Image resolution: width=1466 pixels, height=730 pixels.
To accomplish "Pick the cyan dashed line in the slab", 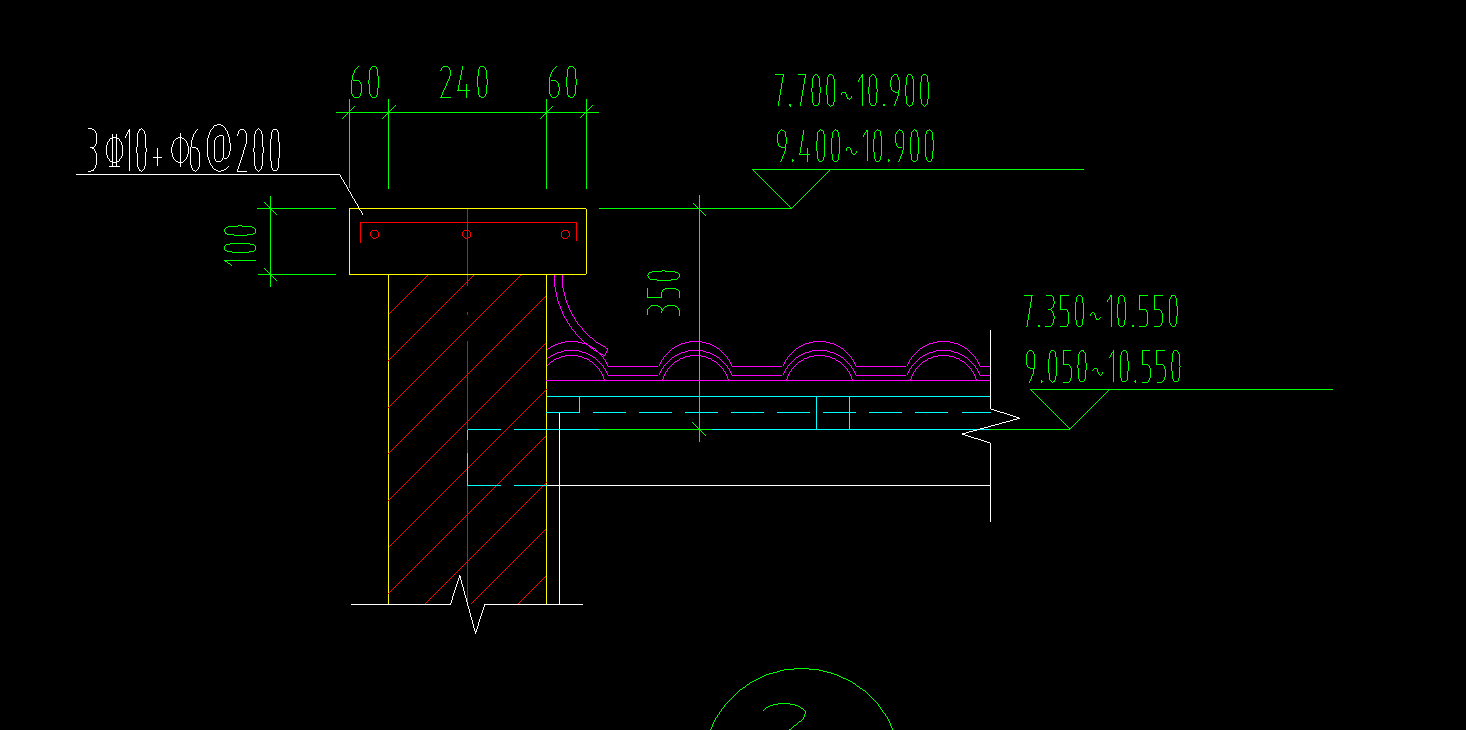I will (x=768, y=412).
